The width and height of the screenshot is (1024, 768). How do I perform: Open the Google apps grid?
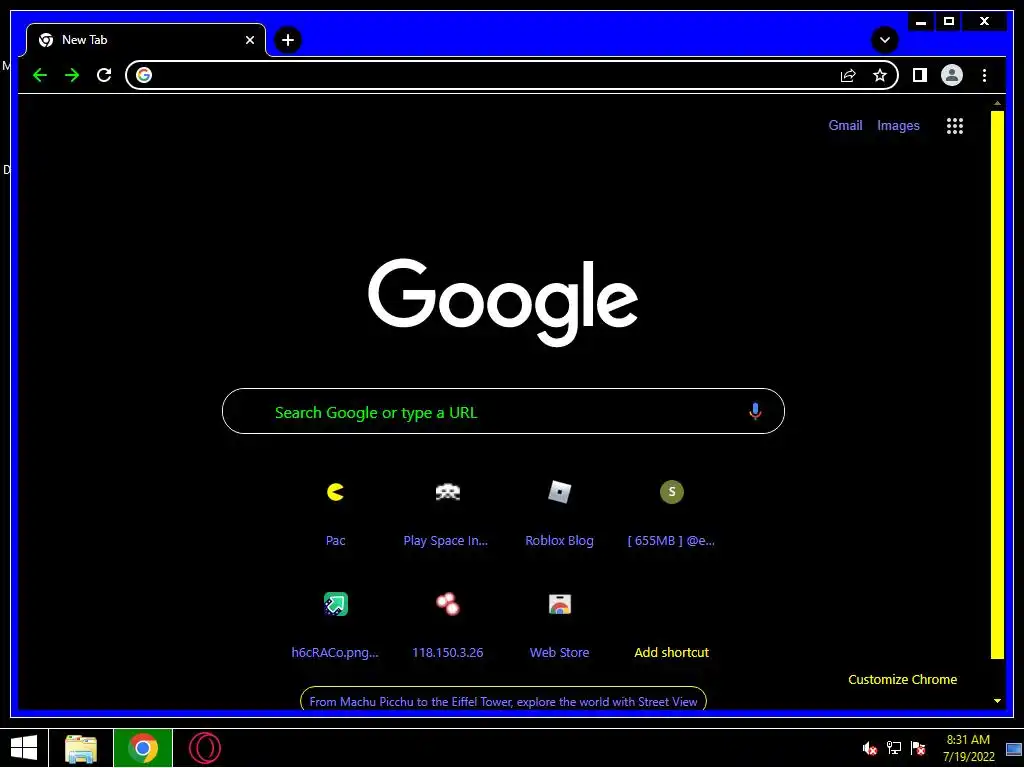click(955, 126)
